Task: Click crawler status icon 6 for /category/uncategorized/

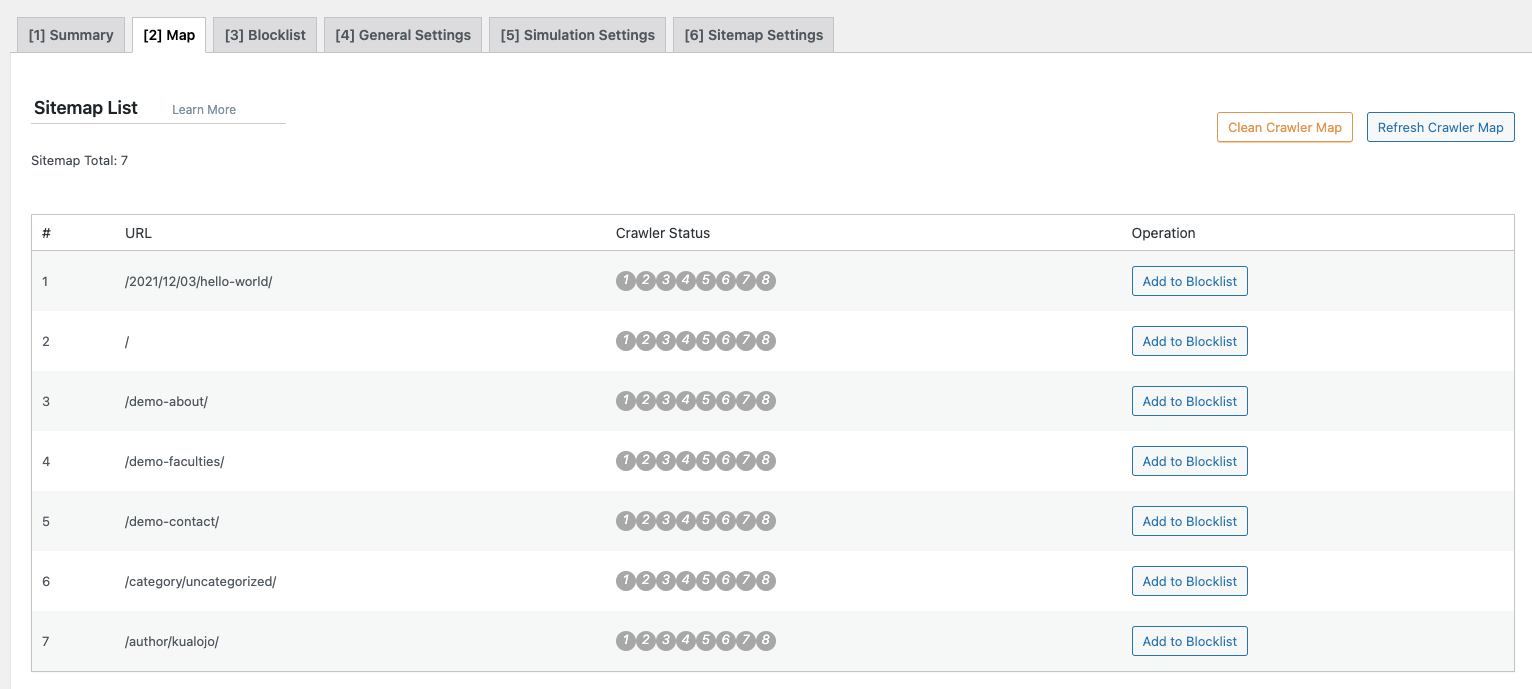Action: (726, 581)
